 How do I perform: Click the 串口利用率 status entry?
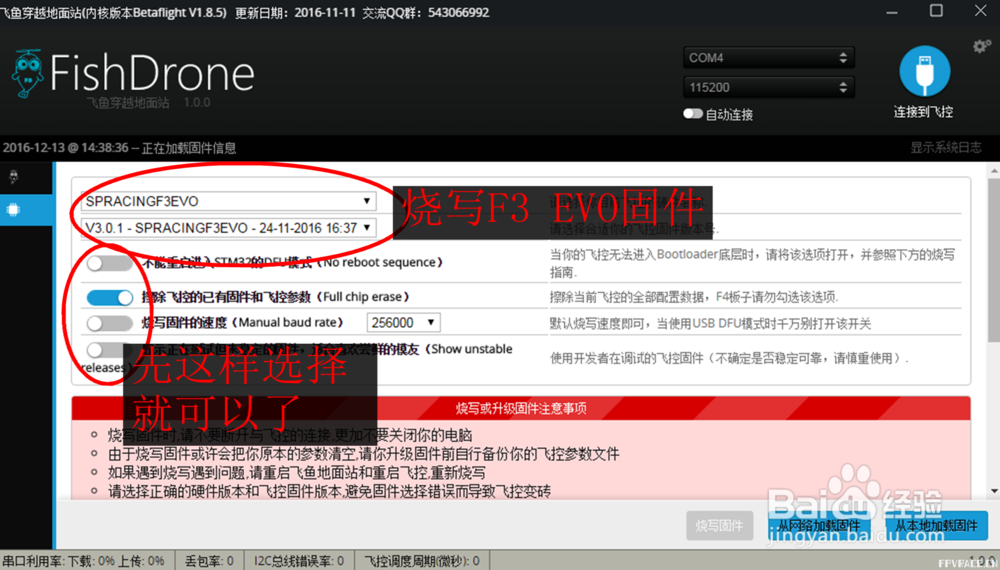pos(84,561)
